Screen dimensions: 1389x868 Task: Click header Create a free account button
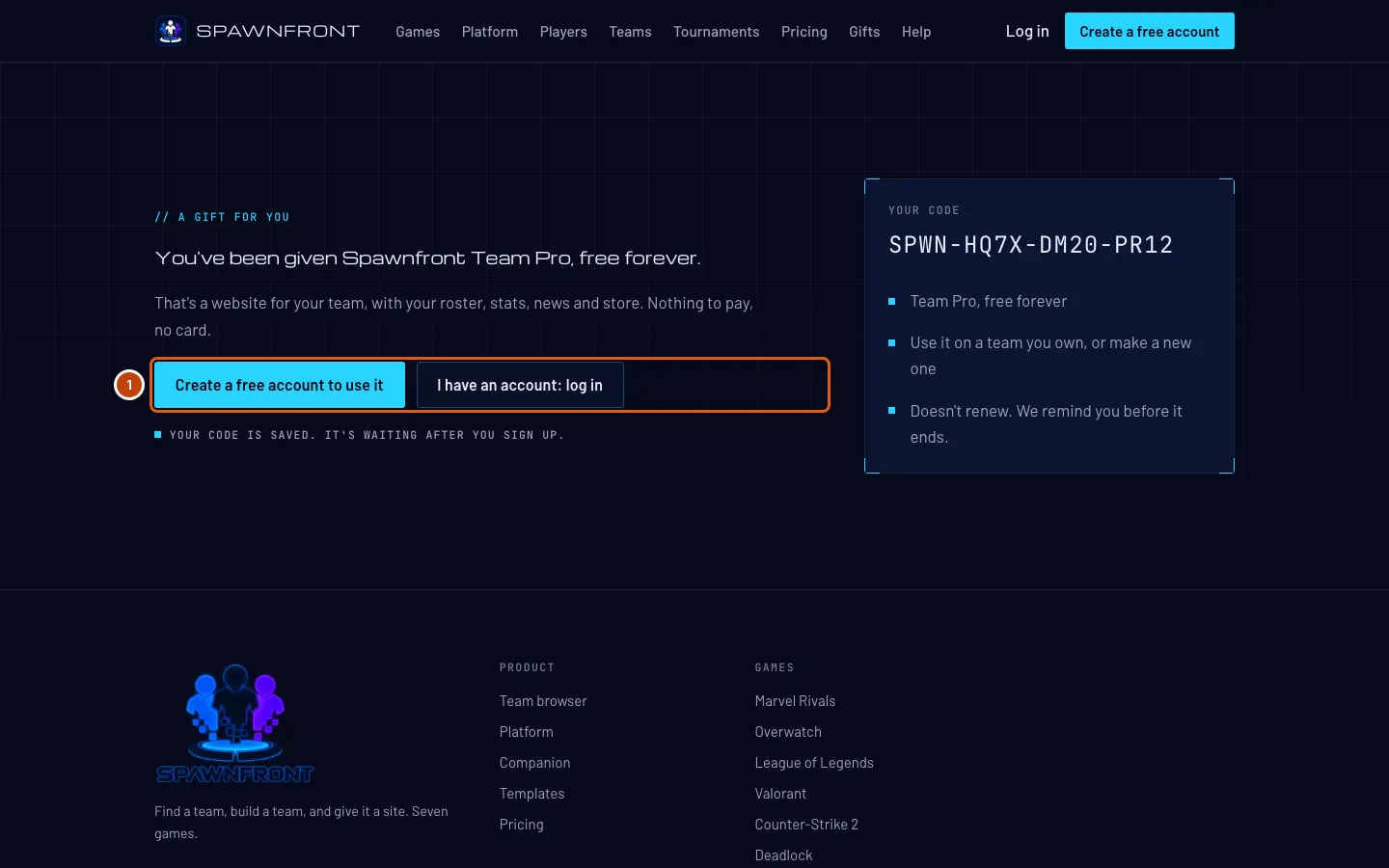(x=1150, y=31)
